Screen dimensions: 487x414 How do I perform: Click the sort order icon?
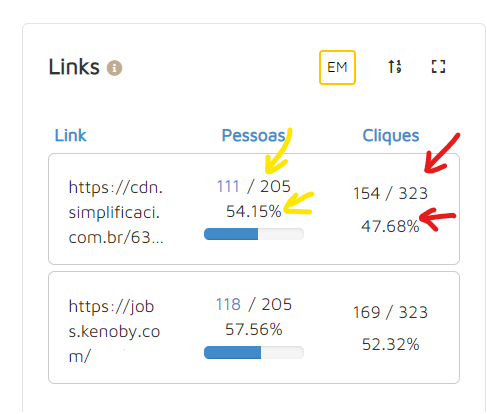click(x=395, y=67)
